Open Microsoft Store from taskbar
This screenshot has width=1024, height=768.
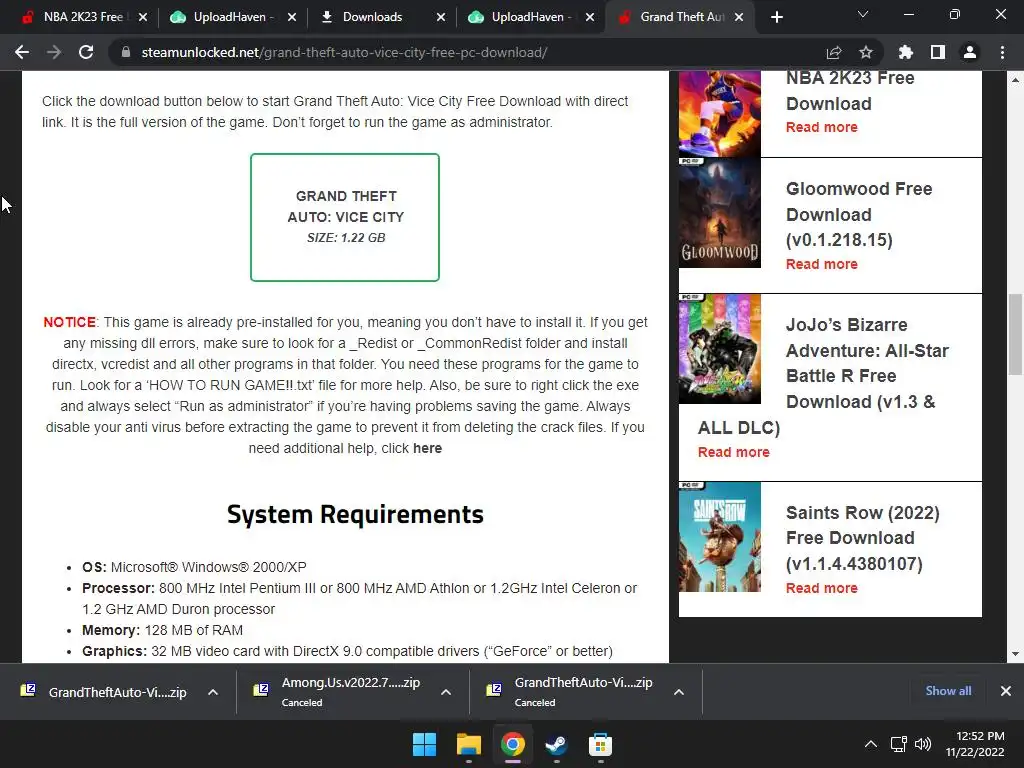point(600,744)
